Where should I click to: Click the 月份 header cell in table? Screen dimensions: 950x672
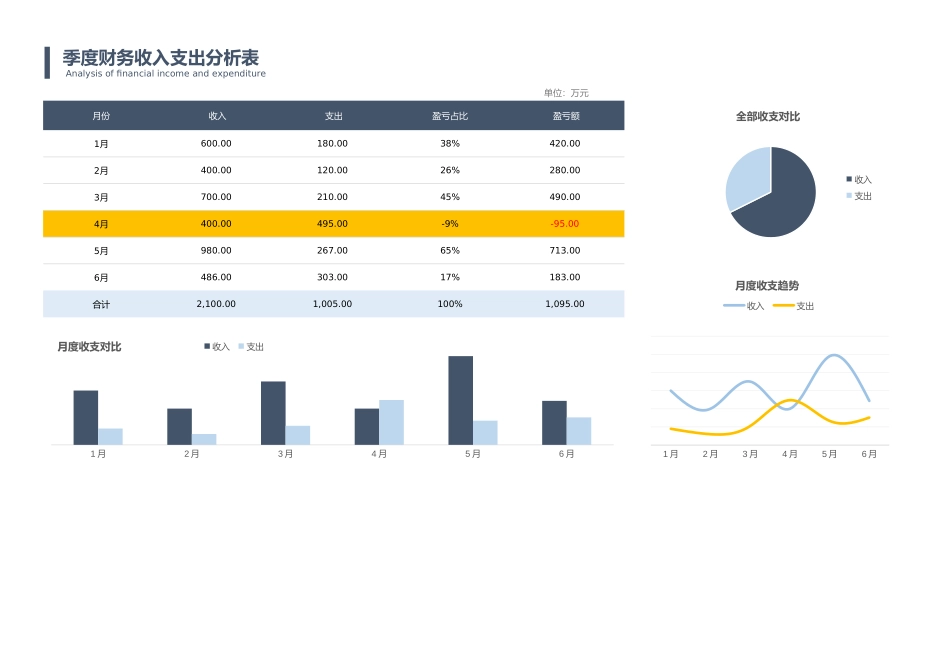[x=101, y=116]
